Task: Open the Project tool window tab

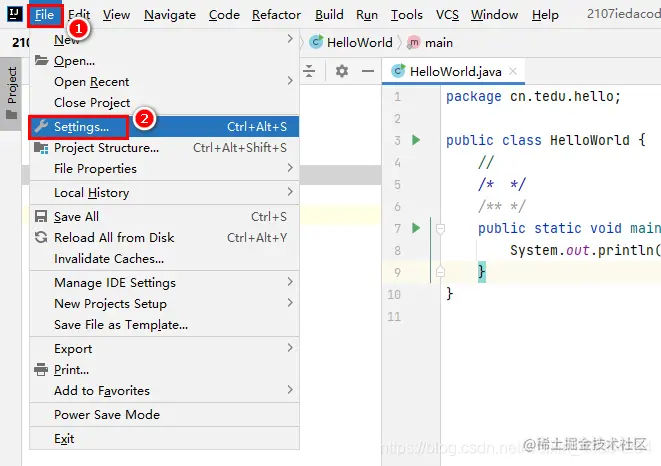Action: 11,93
